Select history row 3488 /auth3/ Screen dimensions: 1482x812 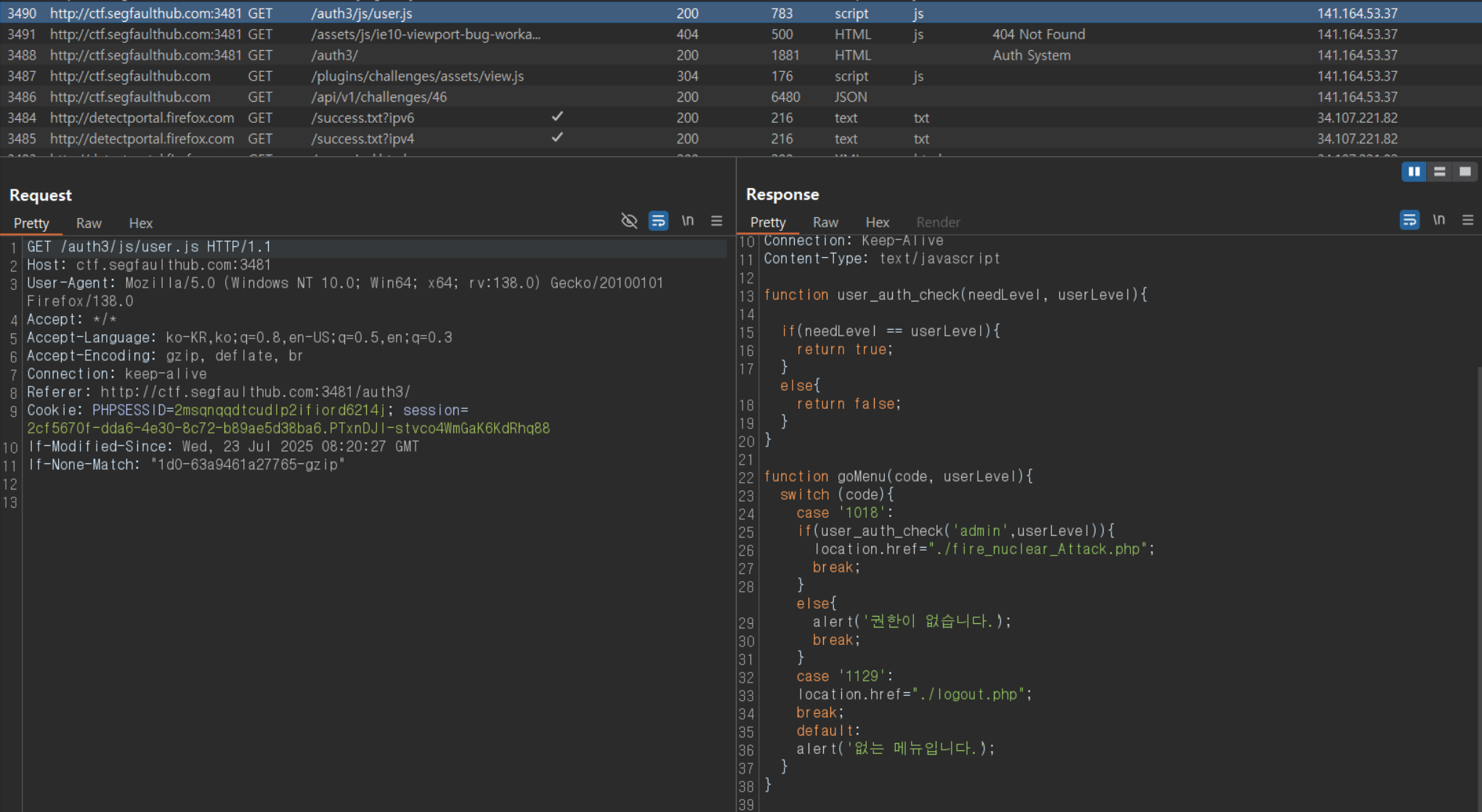(741, 55)
